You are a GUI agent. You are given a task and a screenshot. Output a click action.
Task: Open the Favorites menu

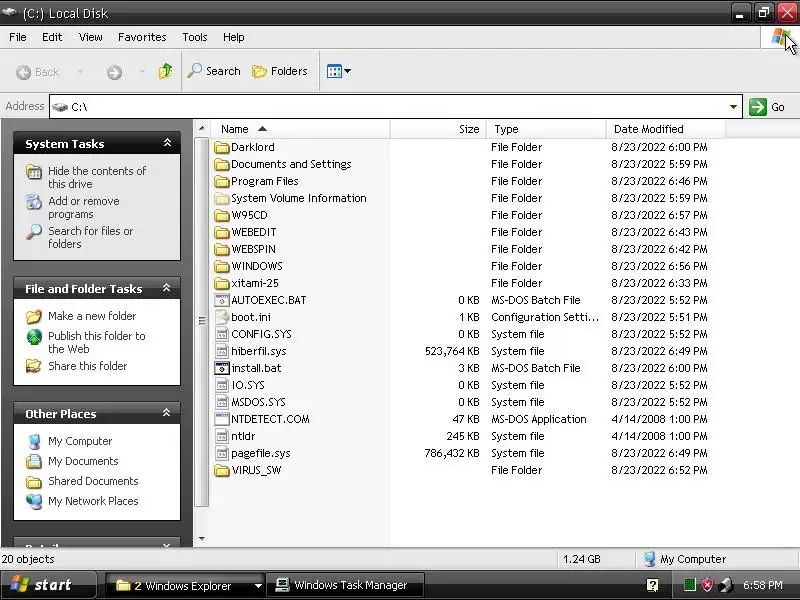tap(142, 37)
